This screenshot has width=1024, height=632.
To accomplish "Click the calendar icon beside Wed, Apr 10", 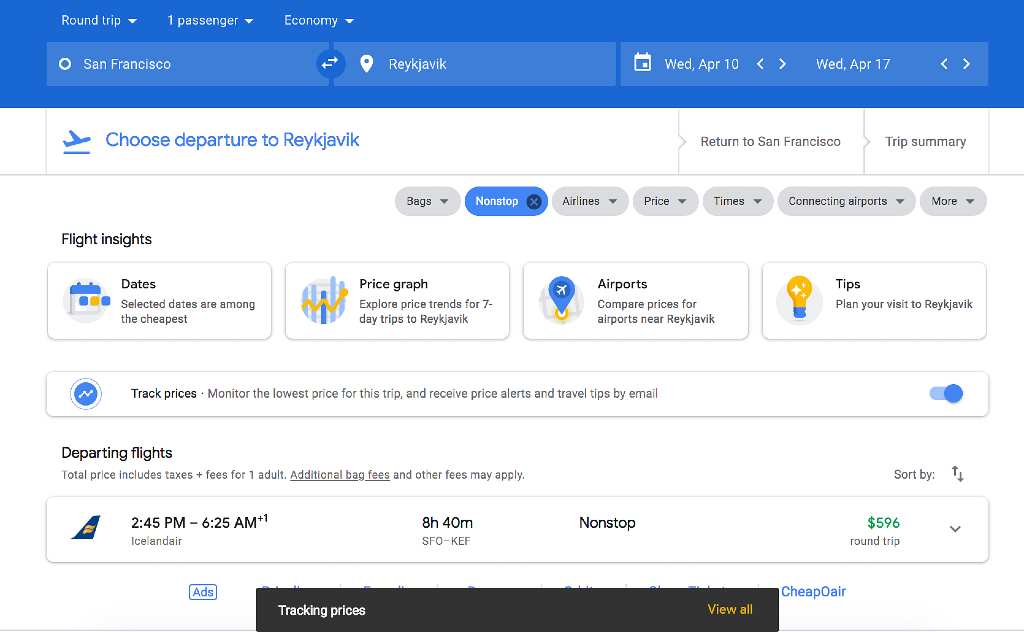I will click(x=643, y=63).
